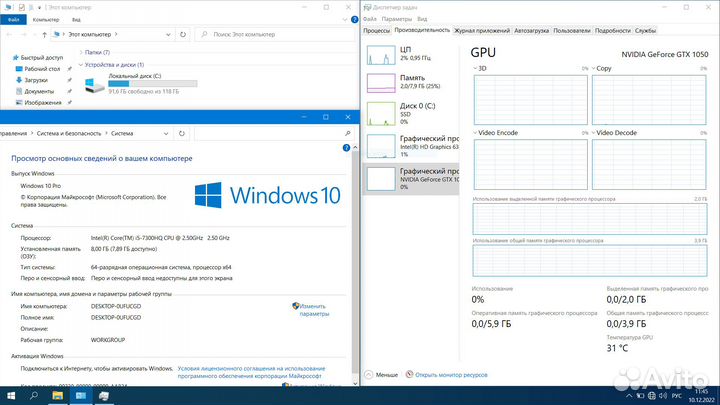The height and width of the screenshot is (405, 720).
Task: Switch to the Процессы tab
Action: pos(377,31)
